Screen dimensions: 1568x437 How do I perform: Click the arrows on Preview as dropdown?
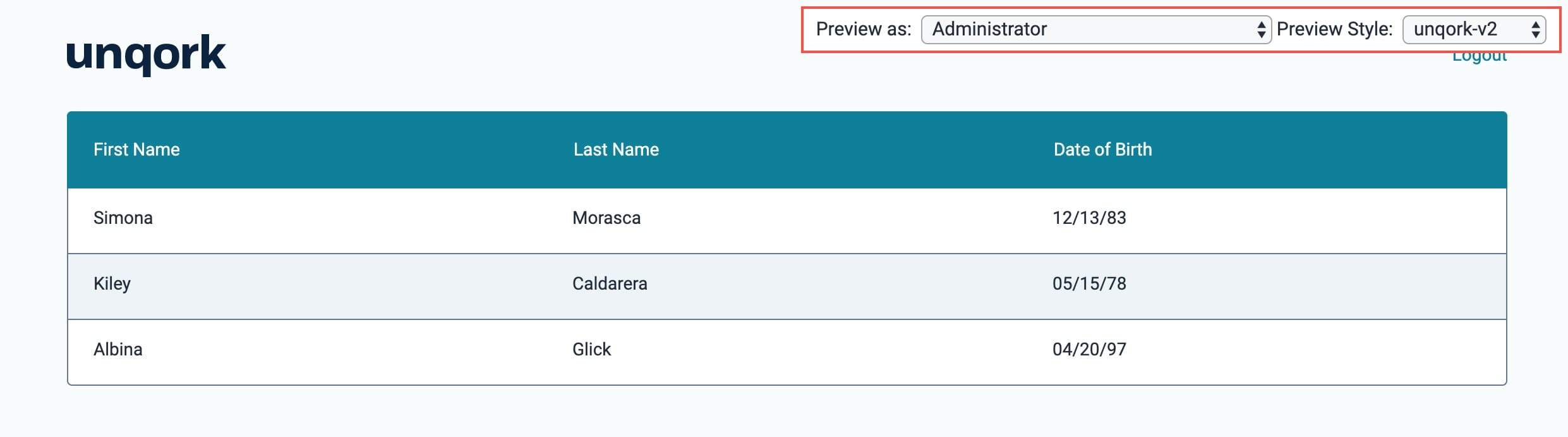1261,30
